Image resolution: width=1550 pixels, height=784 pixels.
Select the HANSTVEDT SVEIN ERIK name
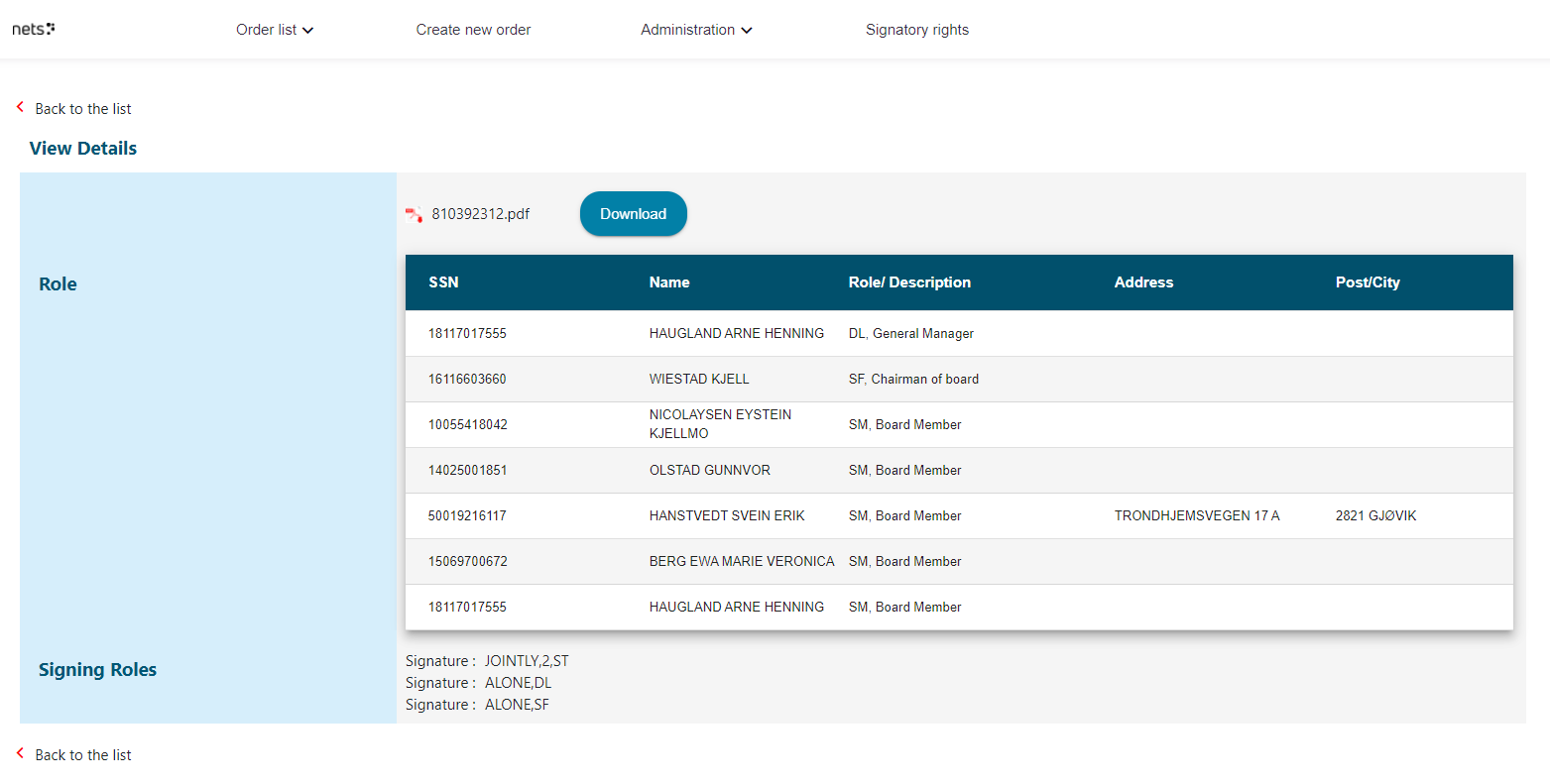(x=727, y=515)
